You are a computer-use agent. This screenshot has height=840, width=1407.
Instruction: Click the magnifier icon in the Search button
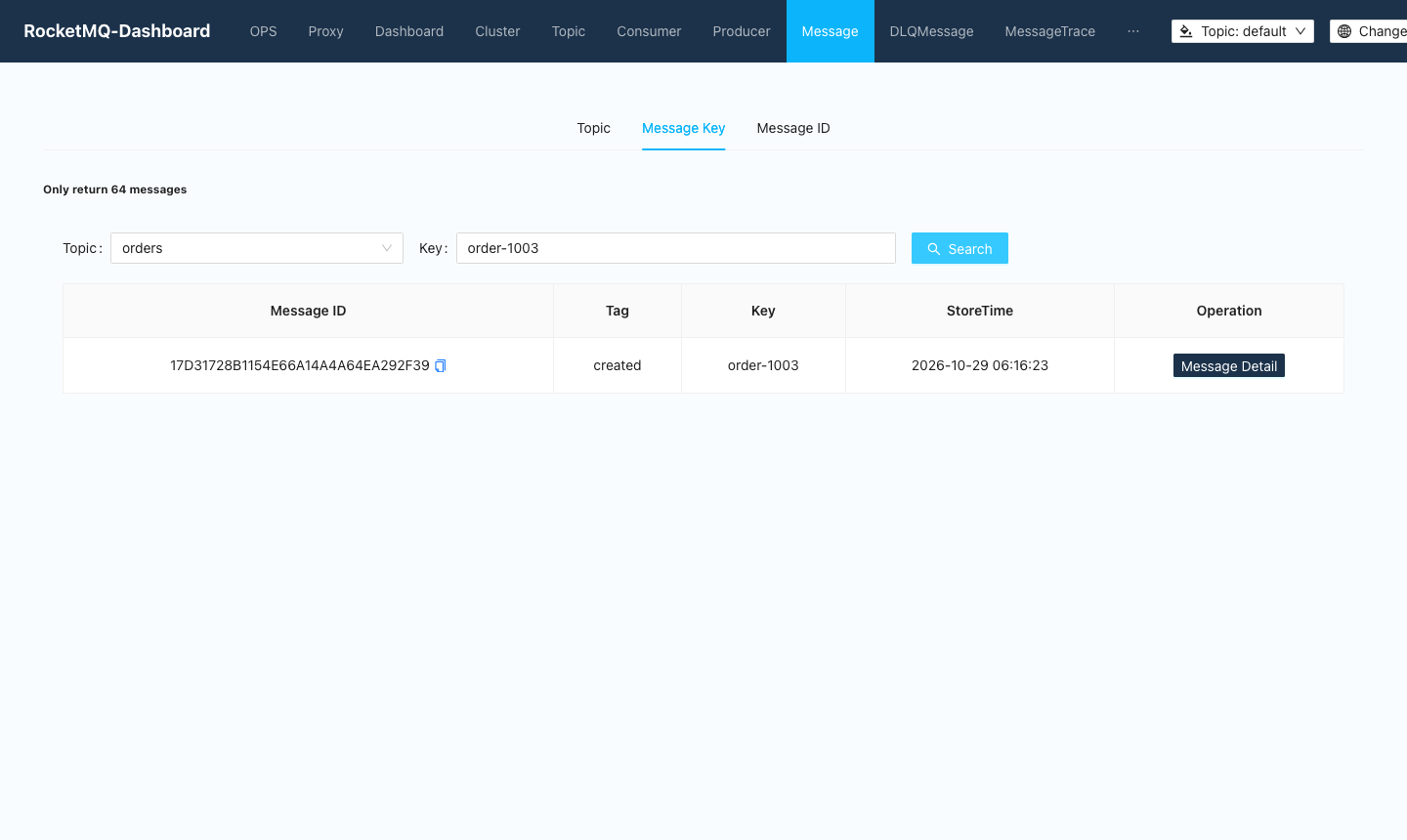(934, 249)
